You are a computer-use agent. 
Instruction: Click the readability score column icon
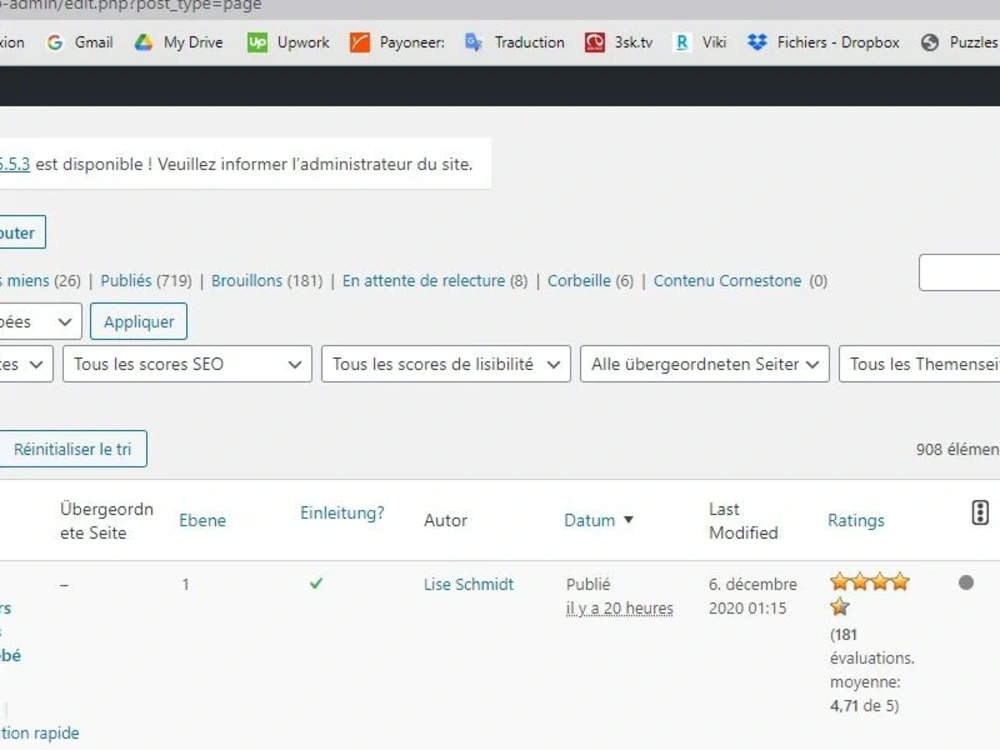click(x=980, y=513)
